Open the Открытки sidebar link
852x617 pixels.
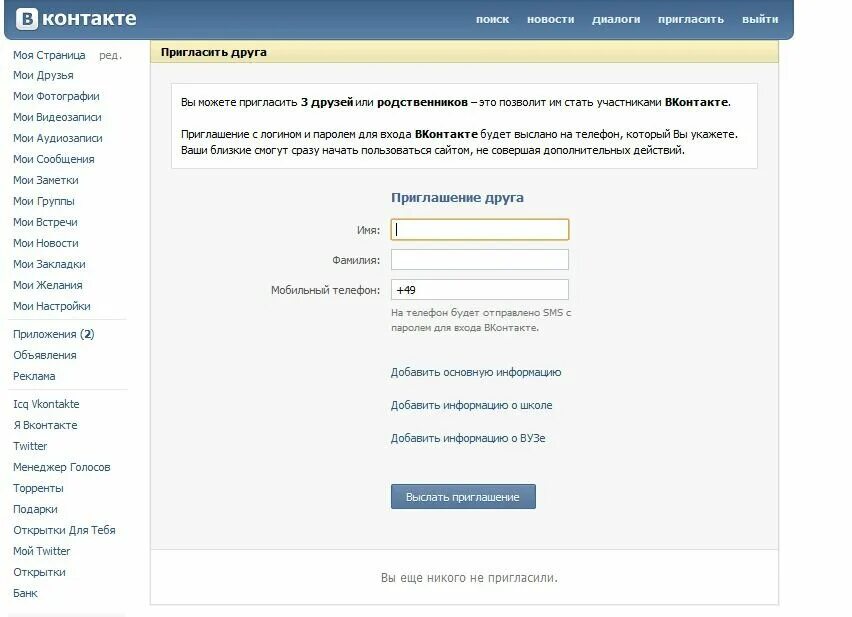coord(39,572)
